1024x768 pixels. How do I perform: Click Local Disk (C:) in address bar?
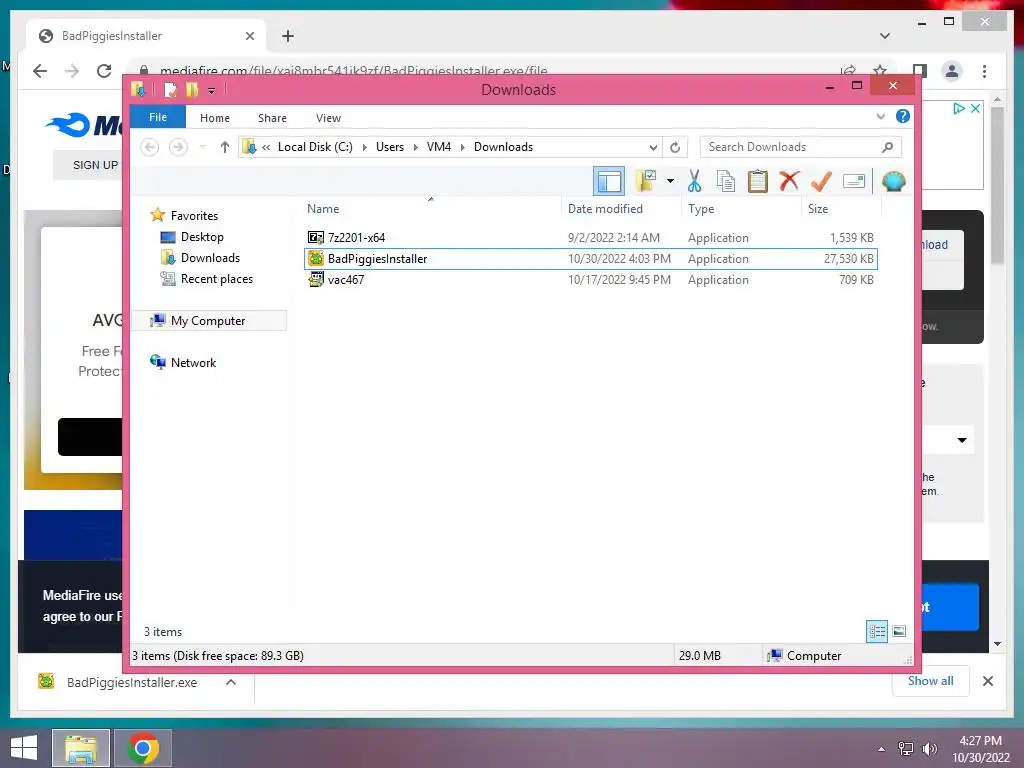click(315, 147)
